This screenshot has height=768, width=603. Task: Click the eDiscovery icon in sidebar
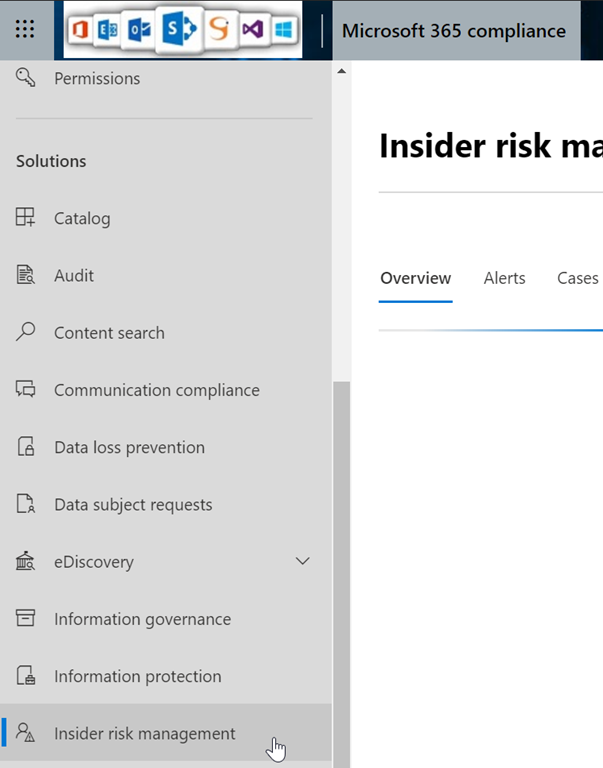[26, 562]
